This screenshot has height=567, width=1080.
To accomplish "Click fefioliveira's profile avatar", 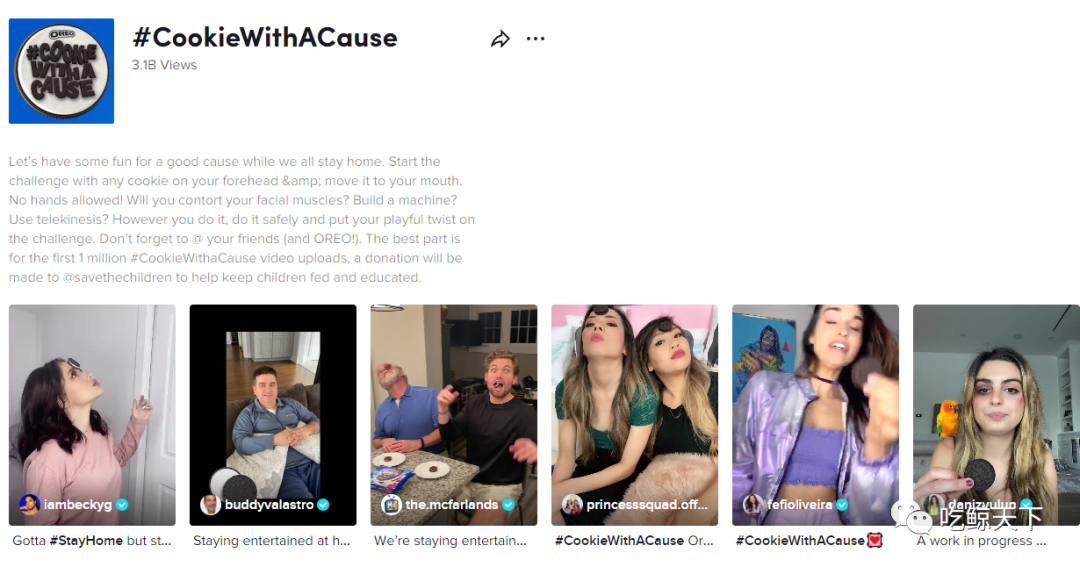I will click(753, 504).
